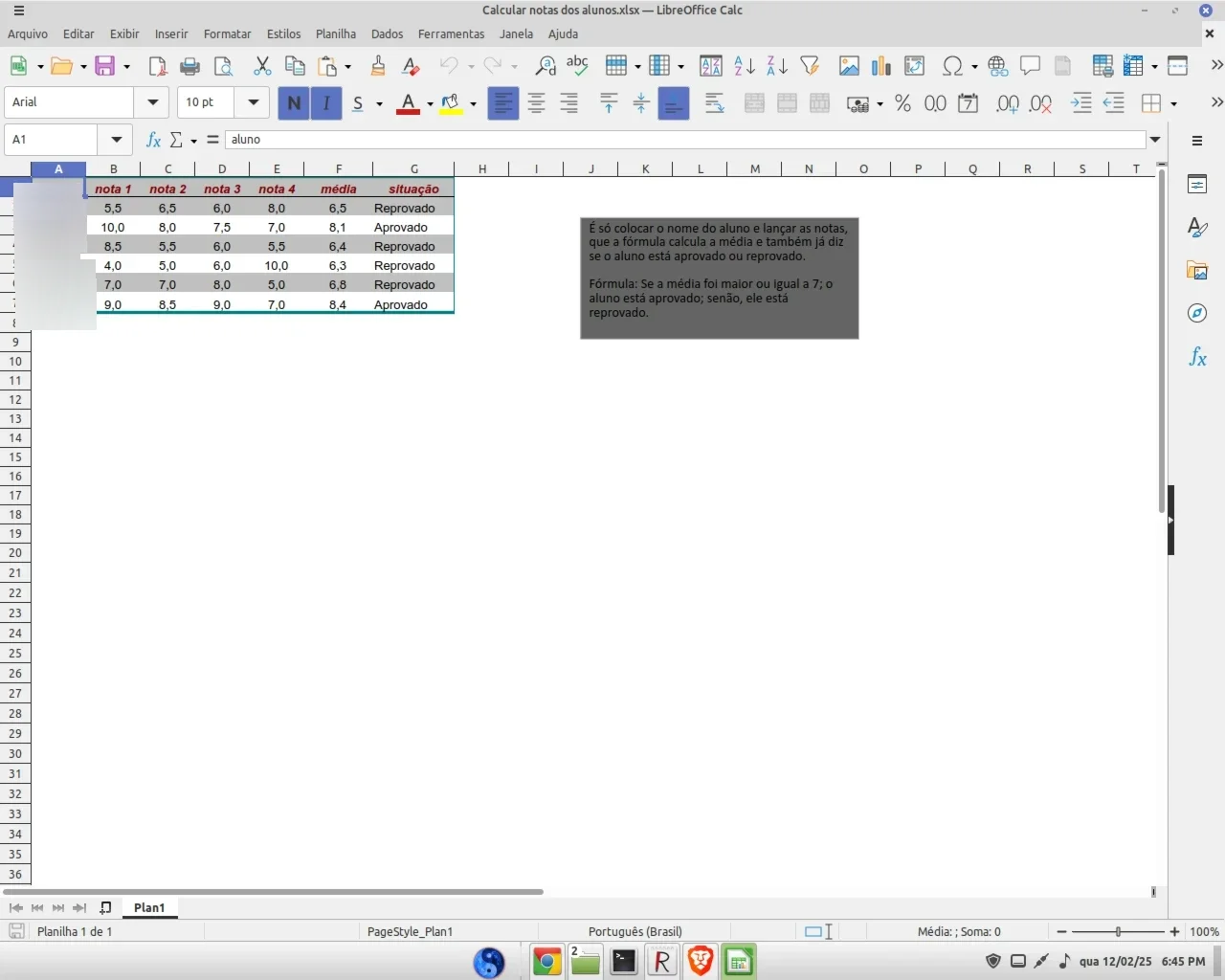Toggle bold N formatting button
This screenshot has height=980, width=1225.
294,102
